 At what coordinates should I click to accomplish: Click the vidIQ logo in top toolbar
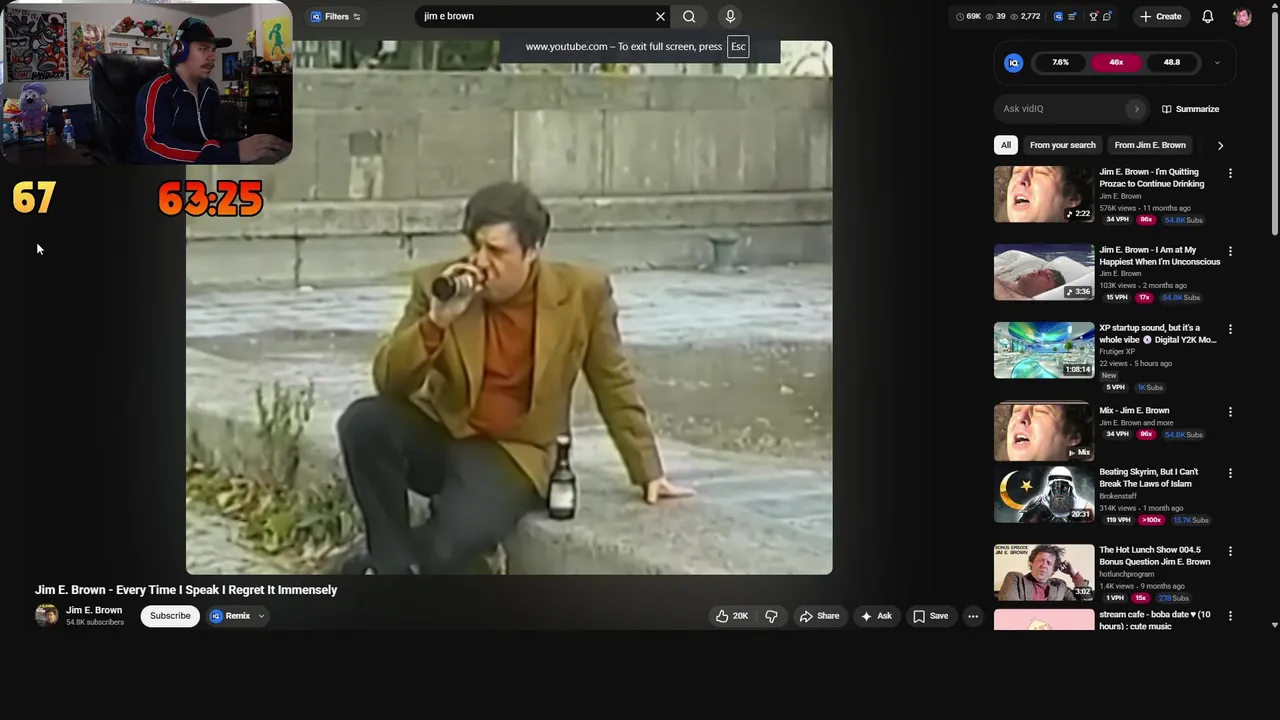tap(1058, 16)
